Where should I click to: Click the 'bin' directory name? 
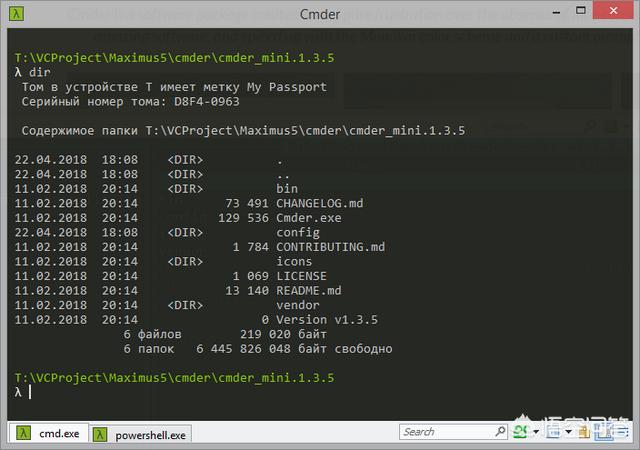287,188
